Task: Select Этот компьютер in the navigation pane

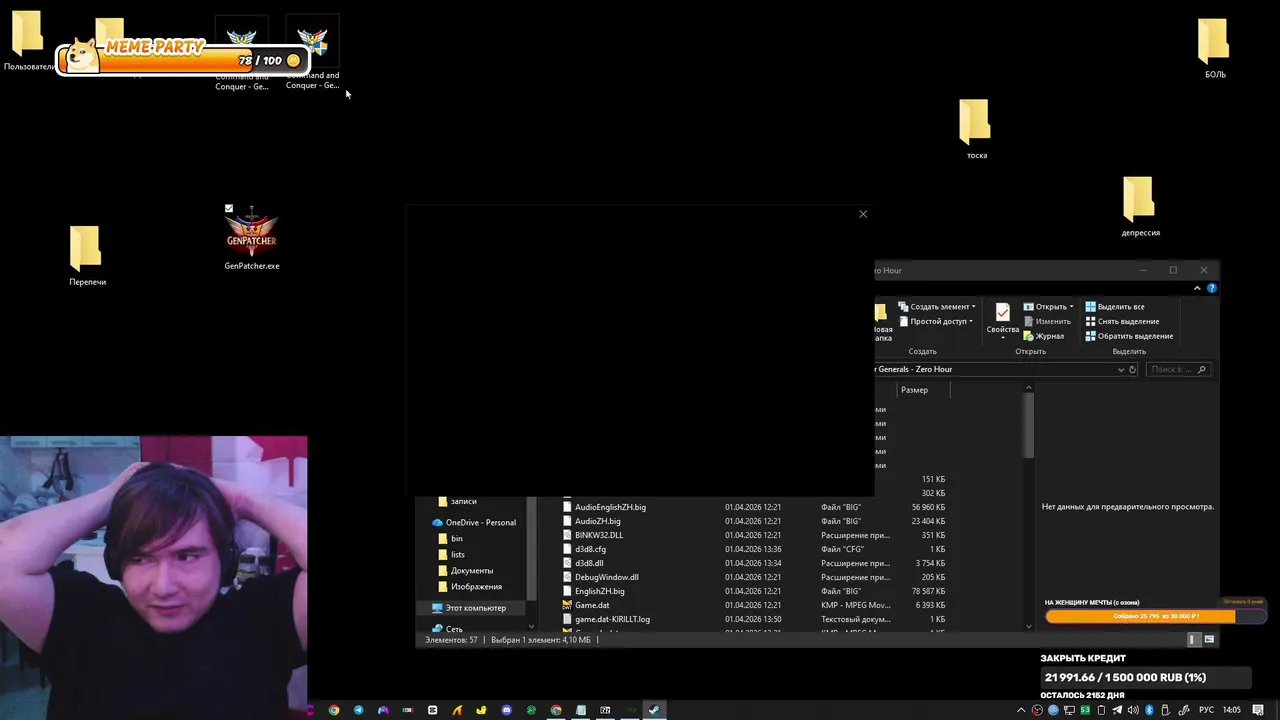Action: [469, 608]
